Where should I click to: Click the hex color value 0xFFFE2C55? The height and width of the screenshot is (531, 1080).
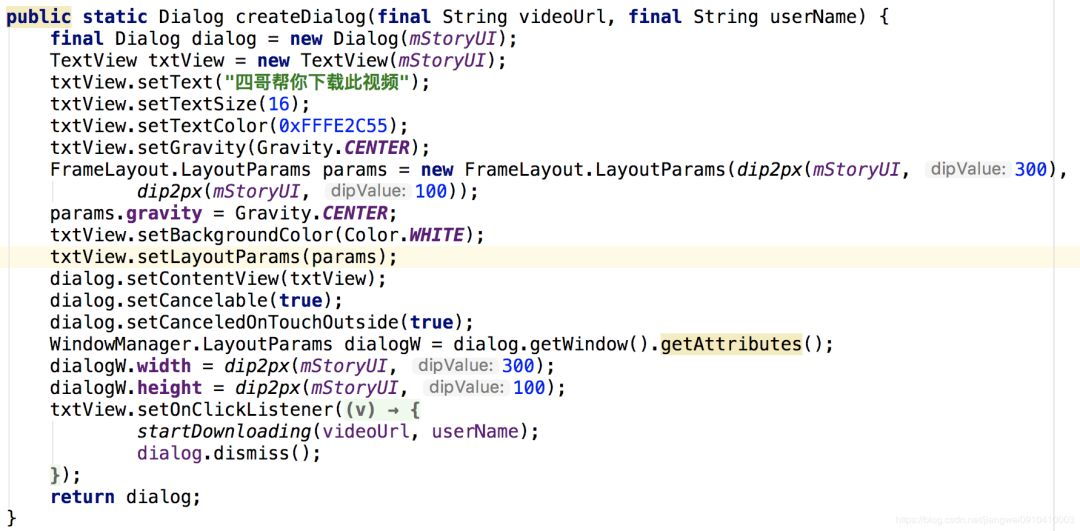334,127
